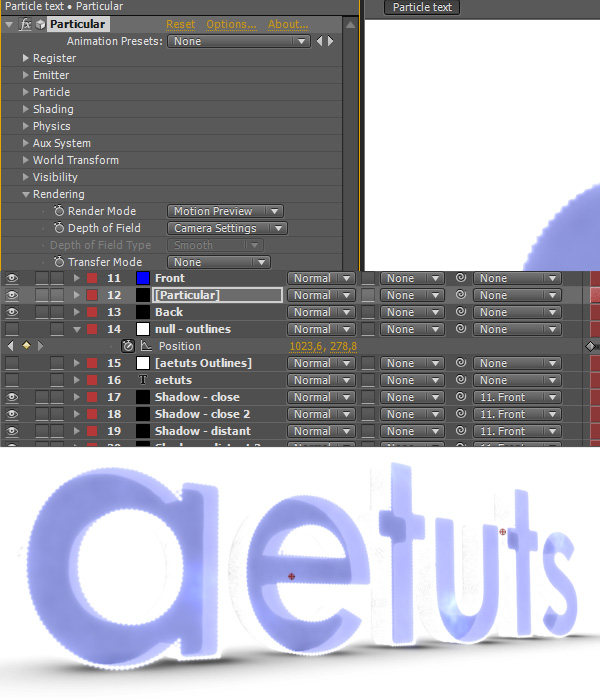Hide the Particular layer with its eye

12,295
